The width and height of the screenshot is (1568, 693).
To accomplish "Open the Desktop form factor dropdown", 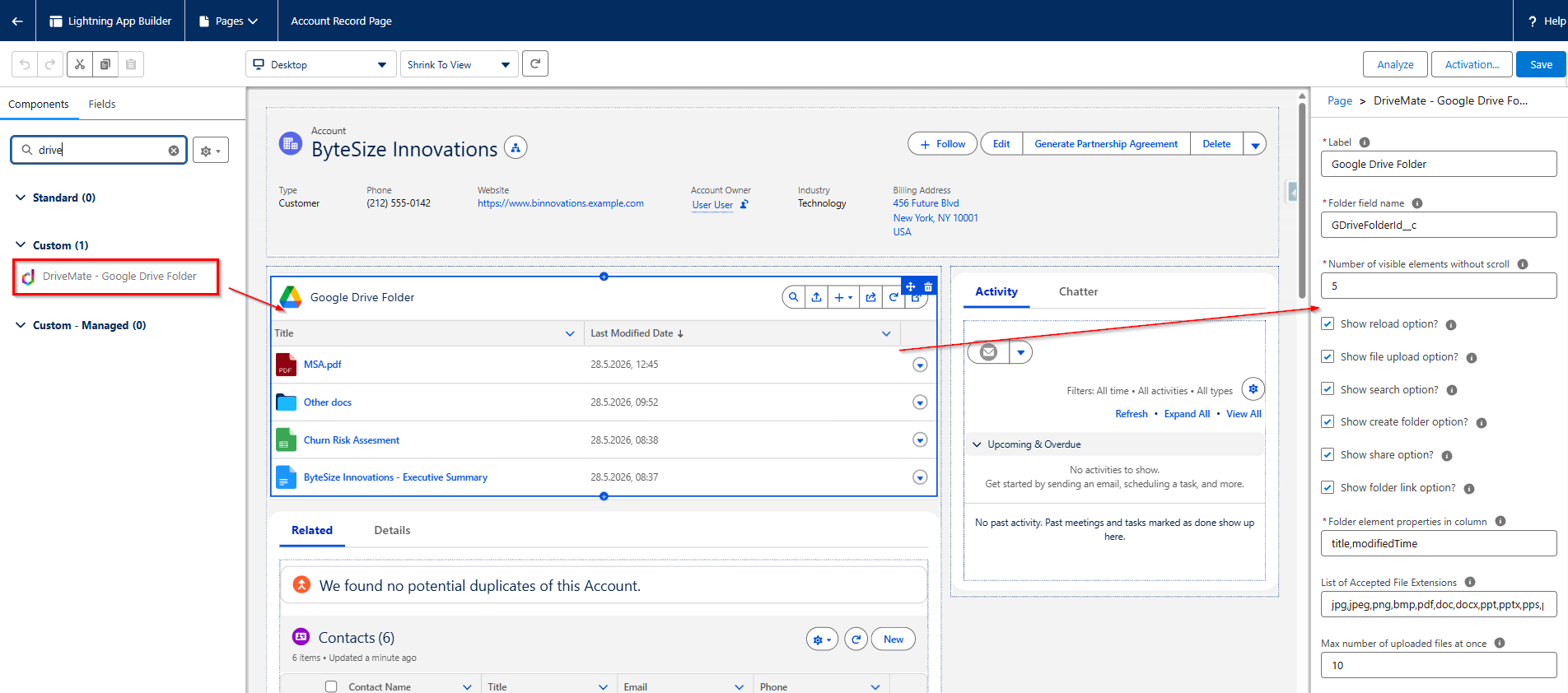I will click(320, 64).
